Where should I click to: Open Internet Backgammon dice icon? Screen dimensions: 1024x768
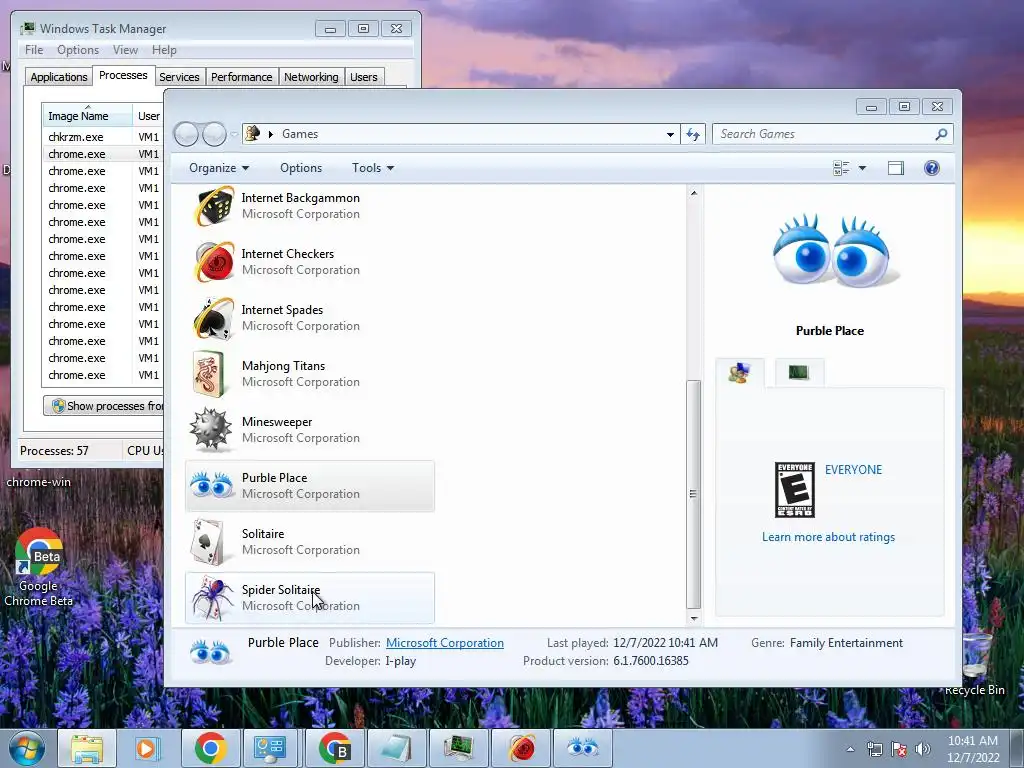tap(214, 206)
